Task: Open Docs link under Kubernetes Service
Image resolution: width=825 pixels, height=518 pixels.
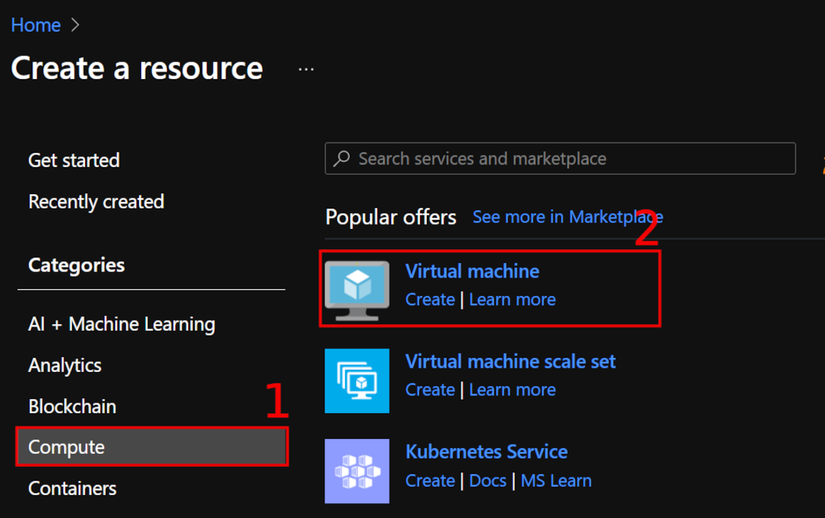Action: (x=488, y=481)
